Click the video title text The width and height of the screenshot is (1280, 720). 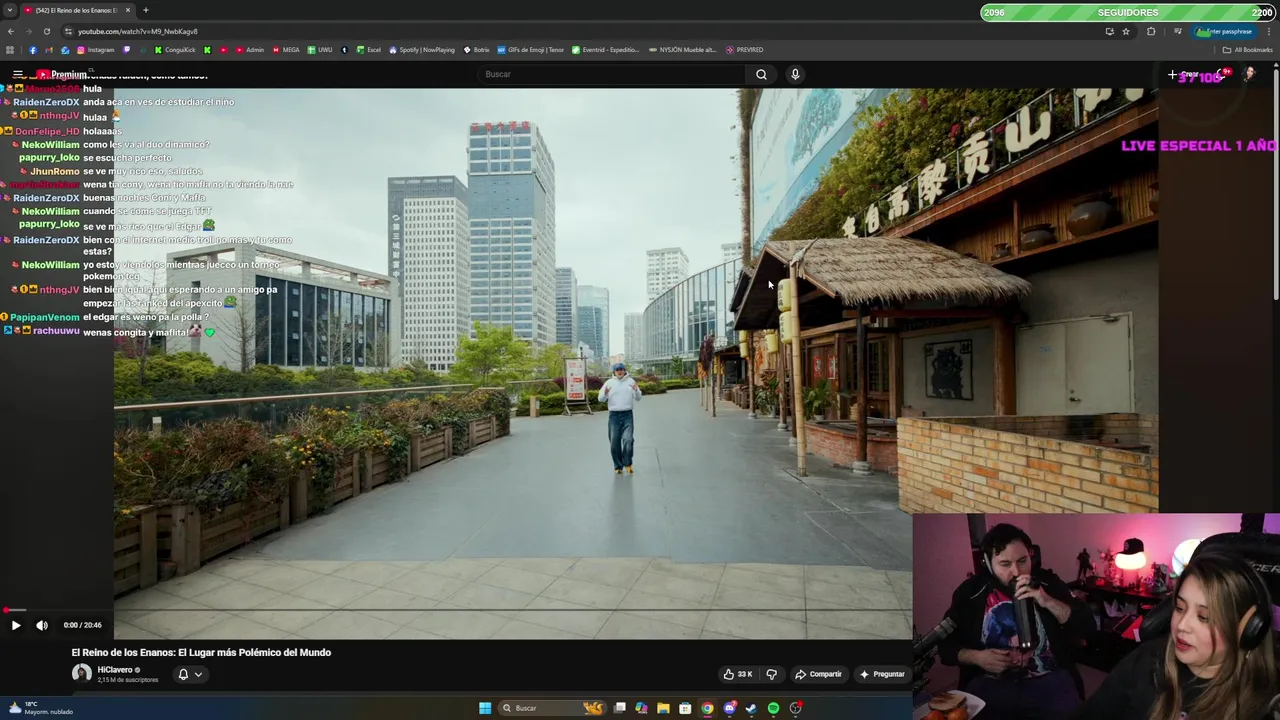201,652
